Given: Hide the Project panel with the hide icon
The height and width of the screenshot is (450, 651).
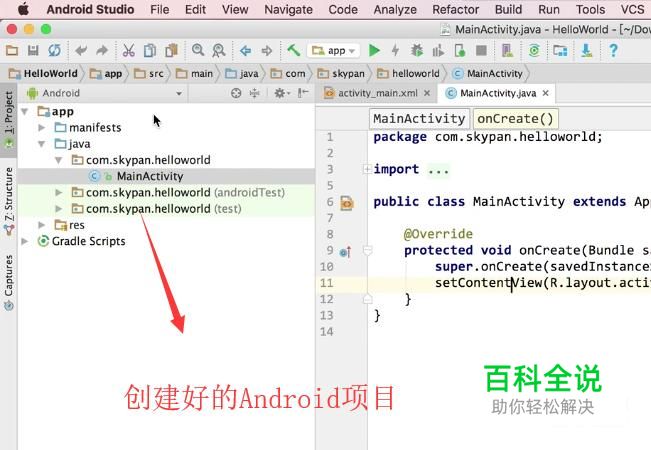Looking at the screenshot, I should [303, 93].
